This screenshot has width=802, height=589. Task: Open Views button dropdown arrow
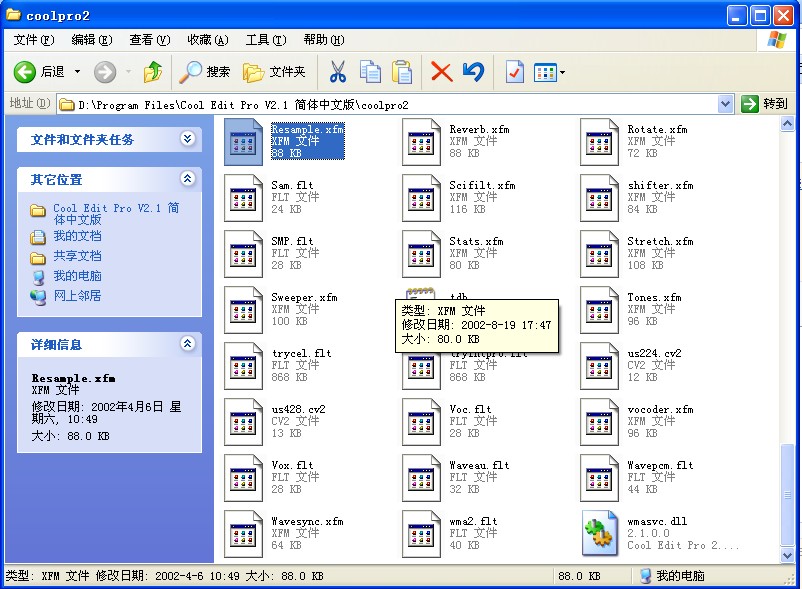click(562, 73)
